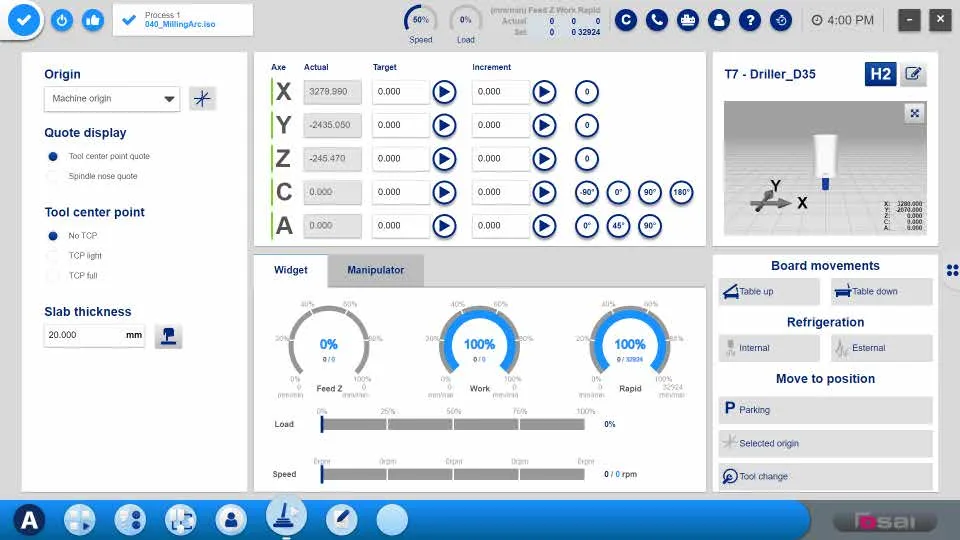Image resolution: width=960 pixels, height=540 pixels.
Task: Toggle External refrigeration
Action: (x=882, y=348)
